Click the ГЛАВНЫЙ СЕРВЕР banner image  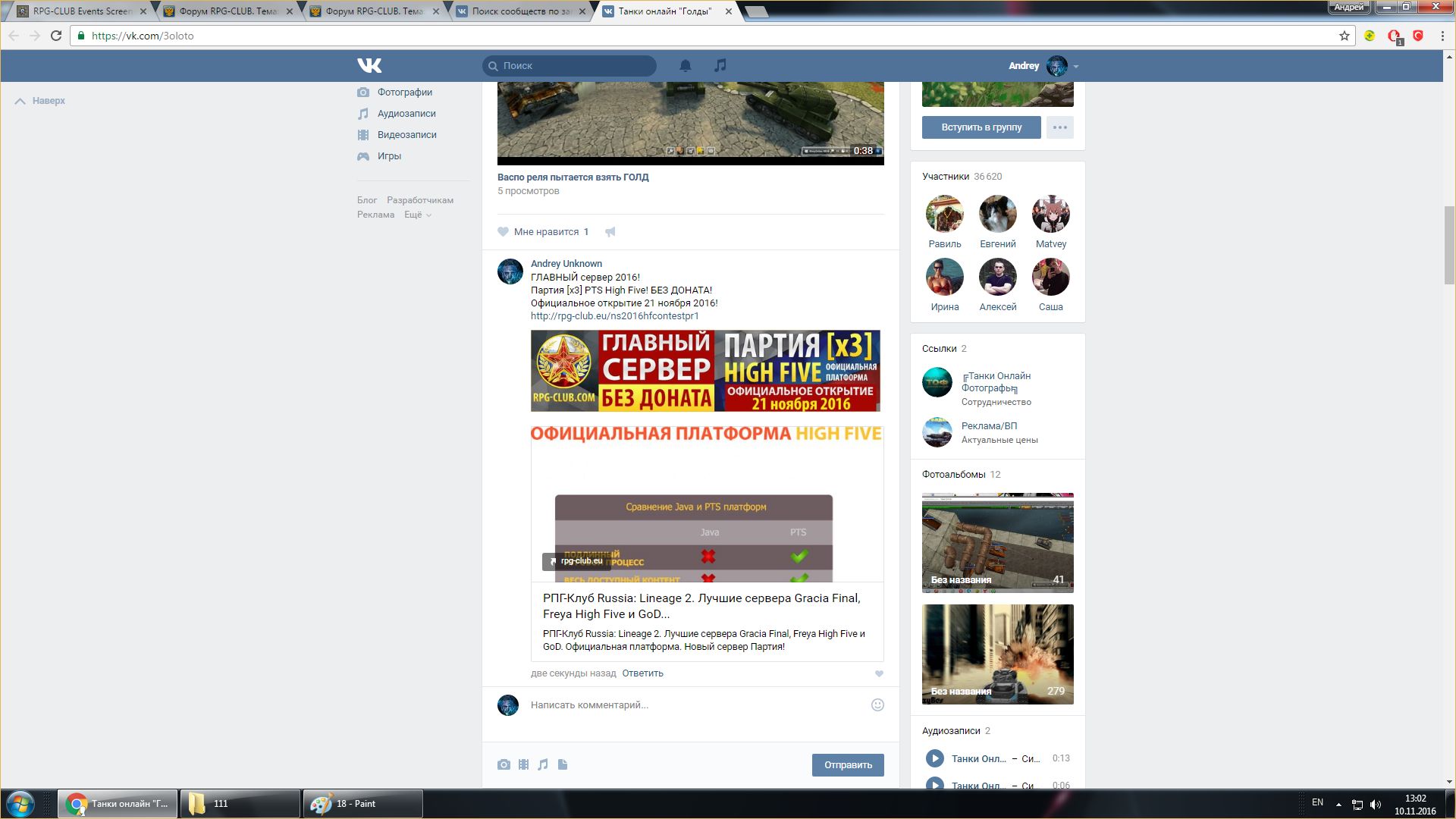click(x=705, y=371)
